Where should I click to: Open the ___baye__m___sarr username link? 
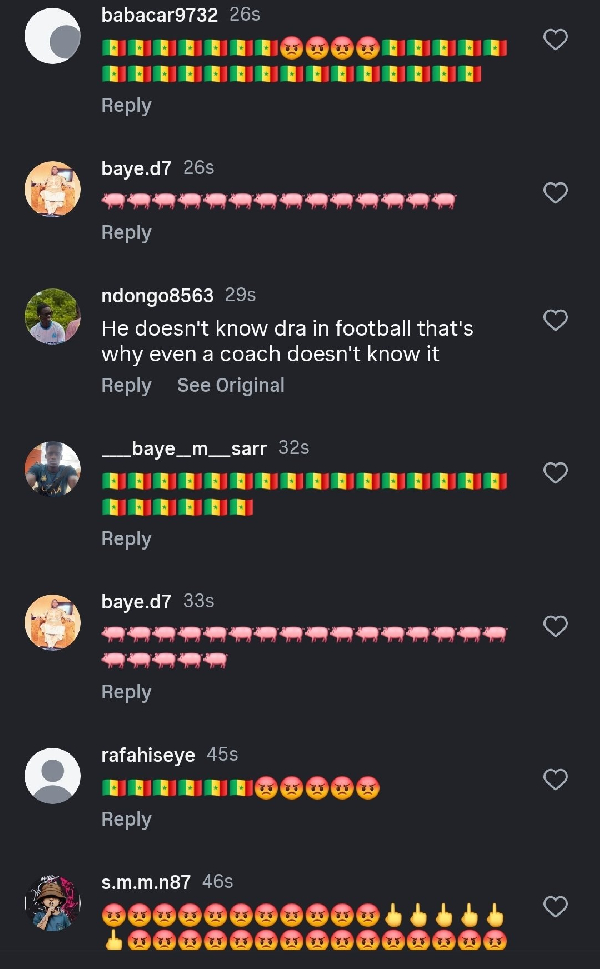(184, 448)
